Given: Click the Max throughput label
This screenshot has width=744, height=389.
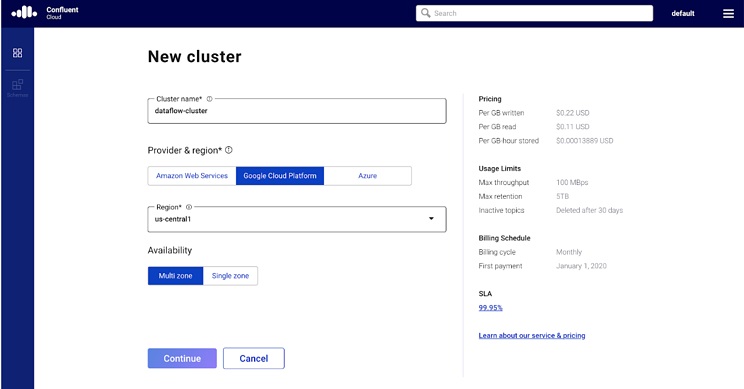Looking at the screenshot, I should [504, 182].
